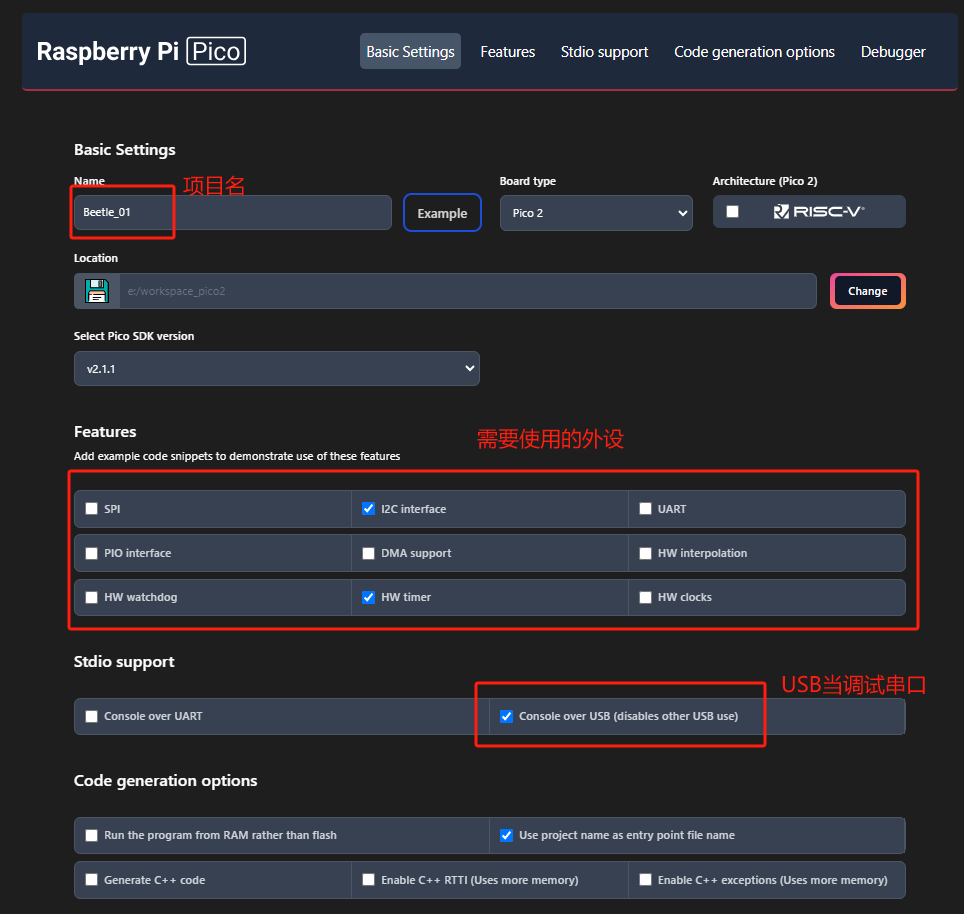Click the 'Code generation options' section heading
The height and width of the screenshot is (914, 964).
click(165, 781)
